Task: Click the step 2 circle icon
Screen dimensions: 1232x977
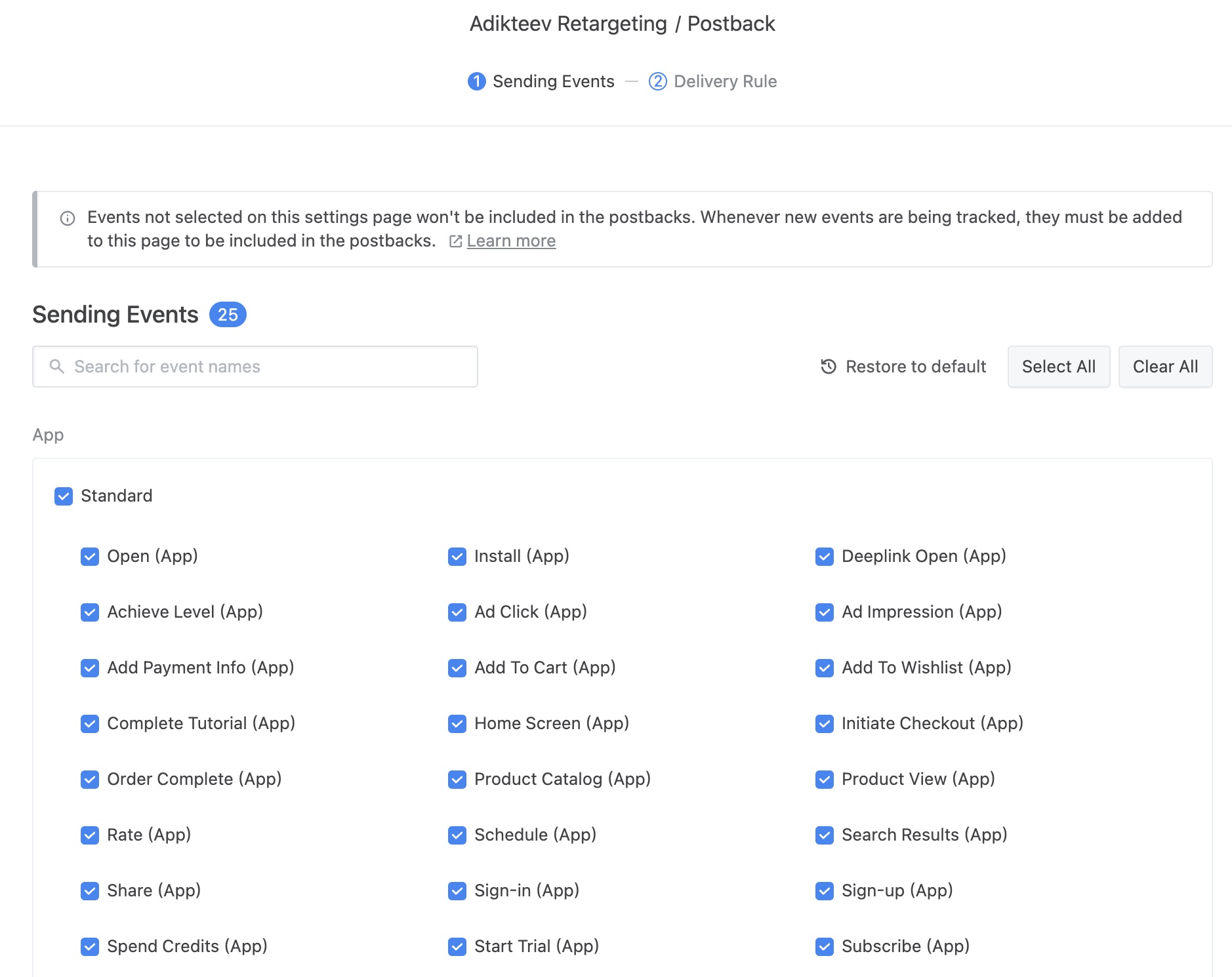Action: [x=657, y=81]
